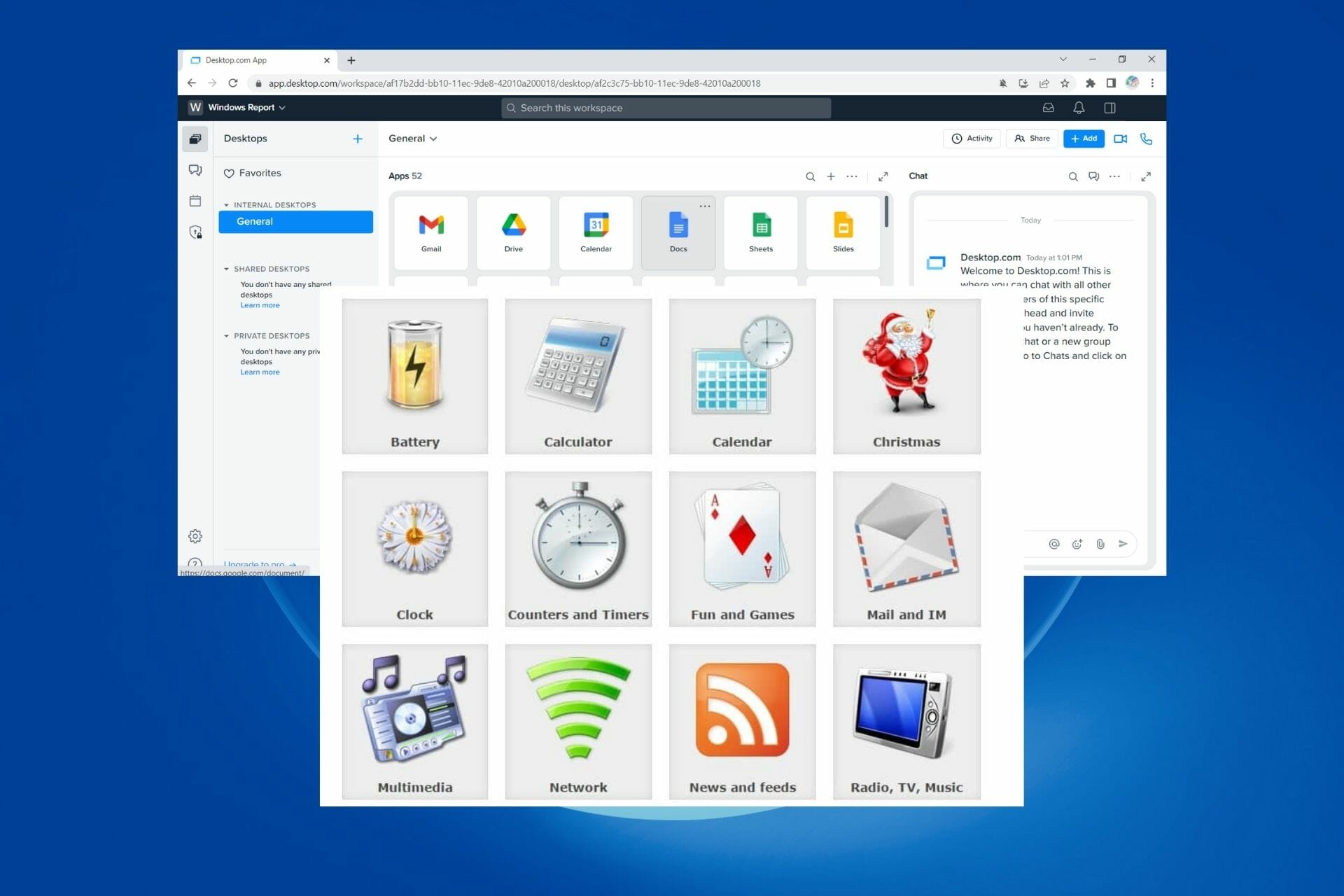This screenshot has height=896, width=1344.
Task: Open Google Drive app
Action: tap(513, 228)
